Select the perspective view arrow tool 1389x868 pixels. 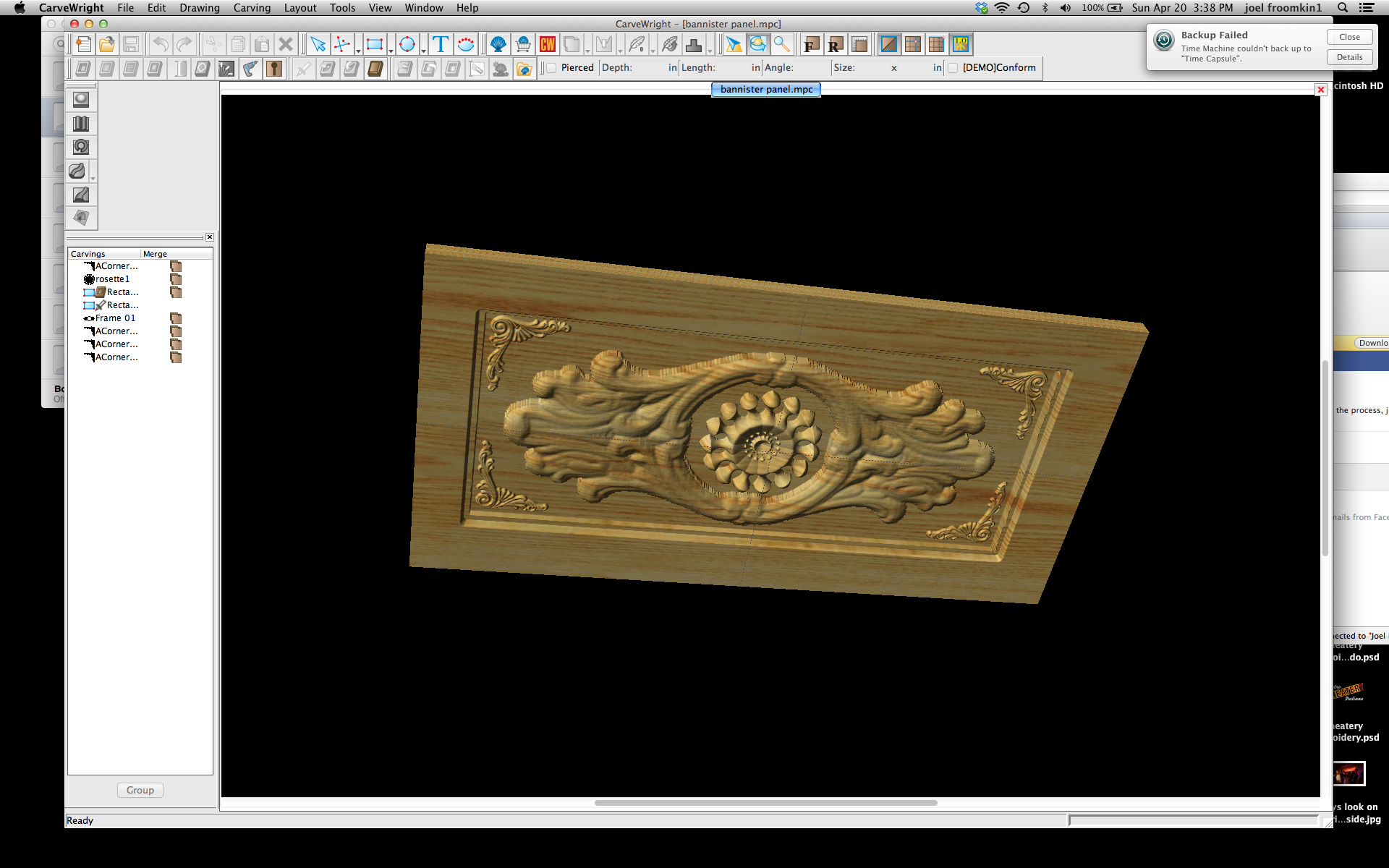coord(734,44)
